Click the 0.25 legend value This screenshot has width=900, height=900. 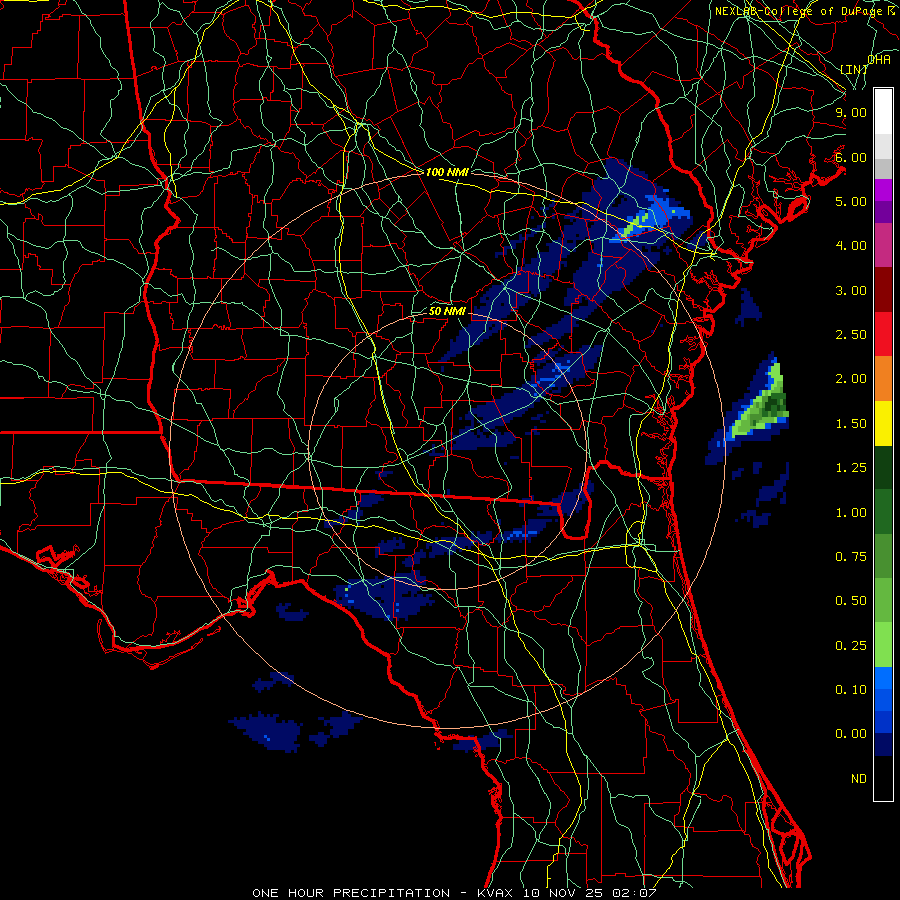851,646
